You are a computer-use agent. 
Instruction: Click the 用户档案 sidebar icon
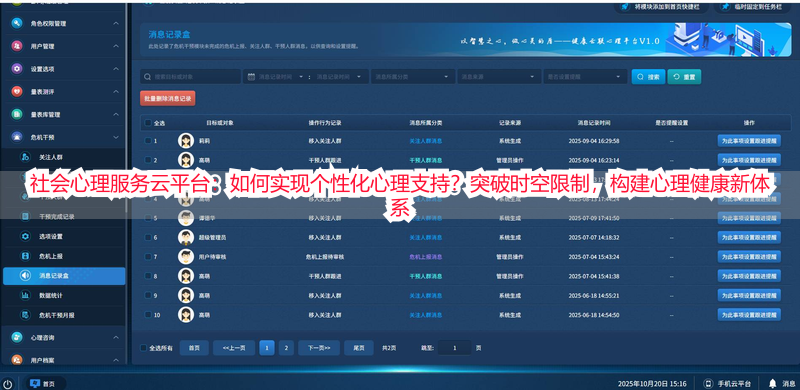click(17, 360)
